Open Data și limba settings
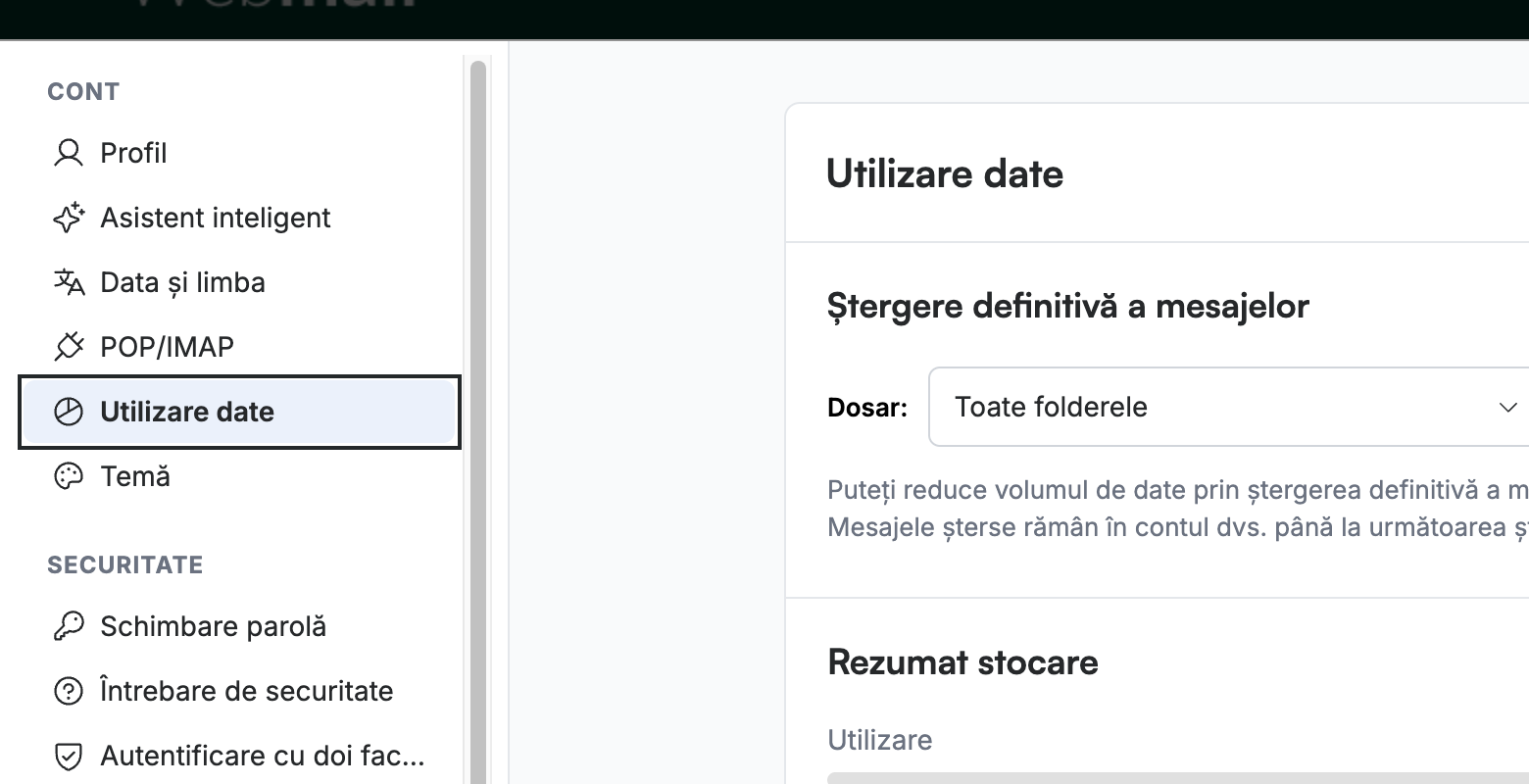This screenshot has height=784, width=1529. [x=239, y=282]
